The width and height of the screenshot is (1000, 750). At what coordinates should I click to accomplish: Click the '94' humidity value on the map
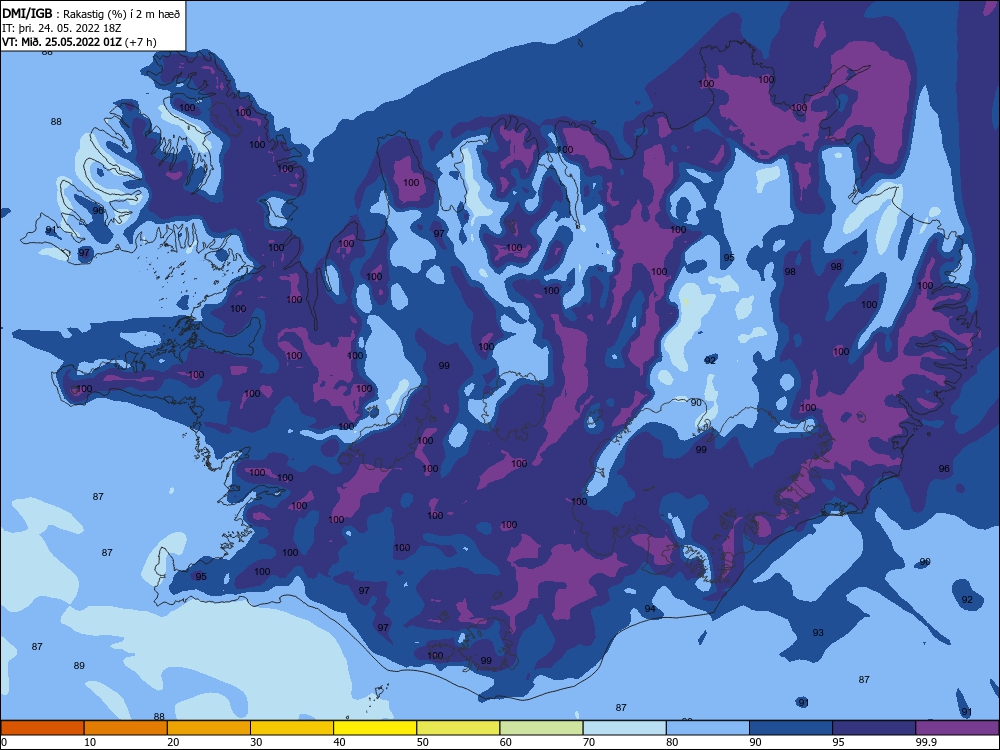(650, 609)
